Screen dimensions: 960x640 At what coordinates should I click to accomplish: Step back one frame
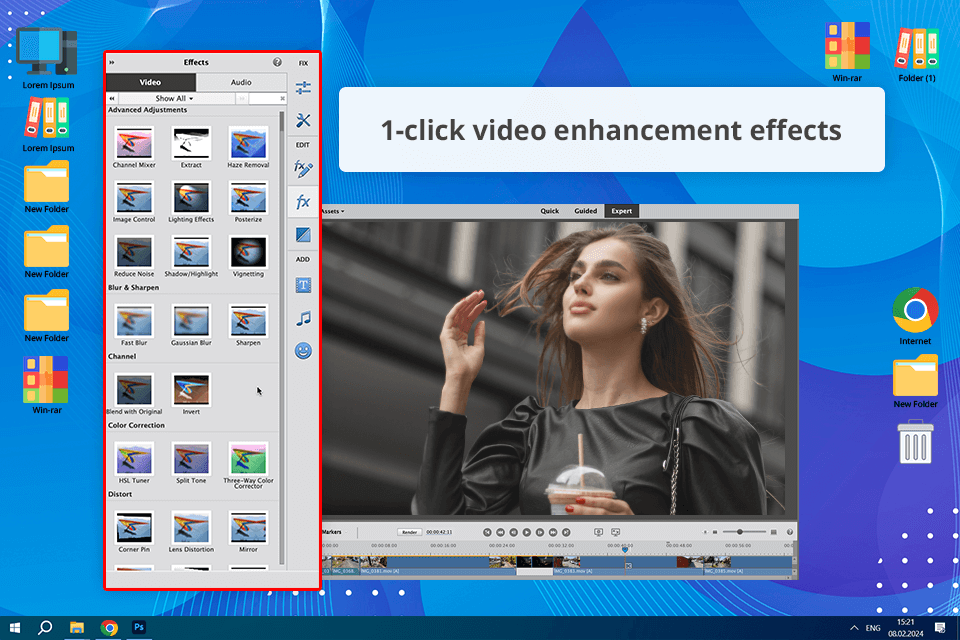[x=514, y=532]
